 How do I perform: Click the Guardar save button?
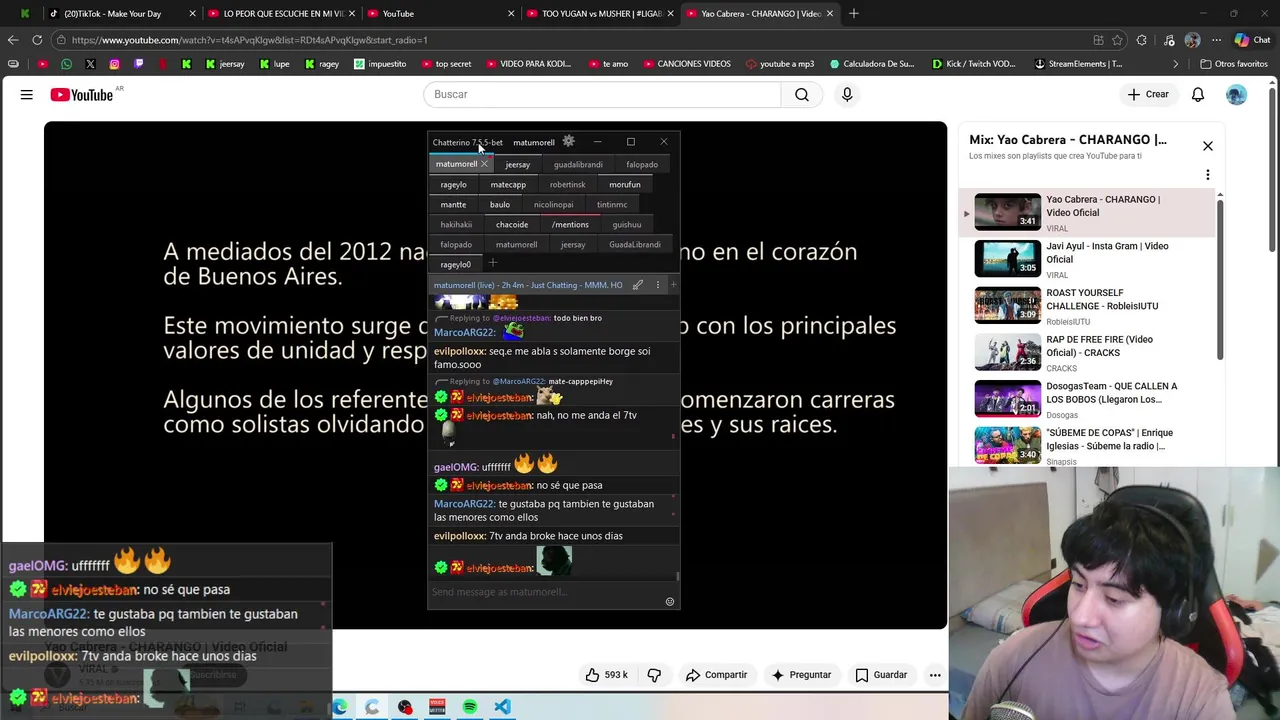881,675
